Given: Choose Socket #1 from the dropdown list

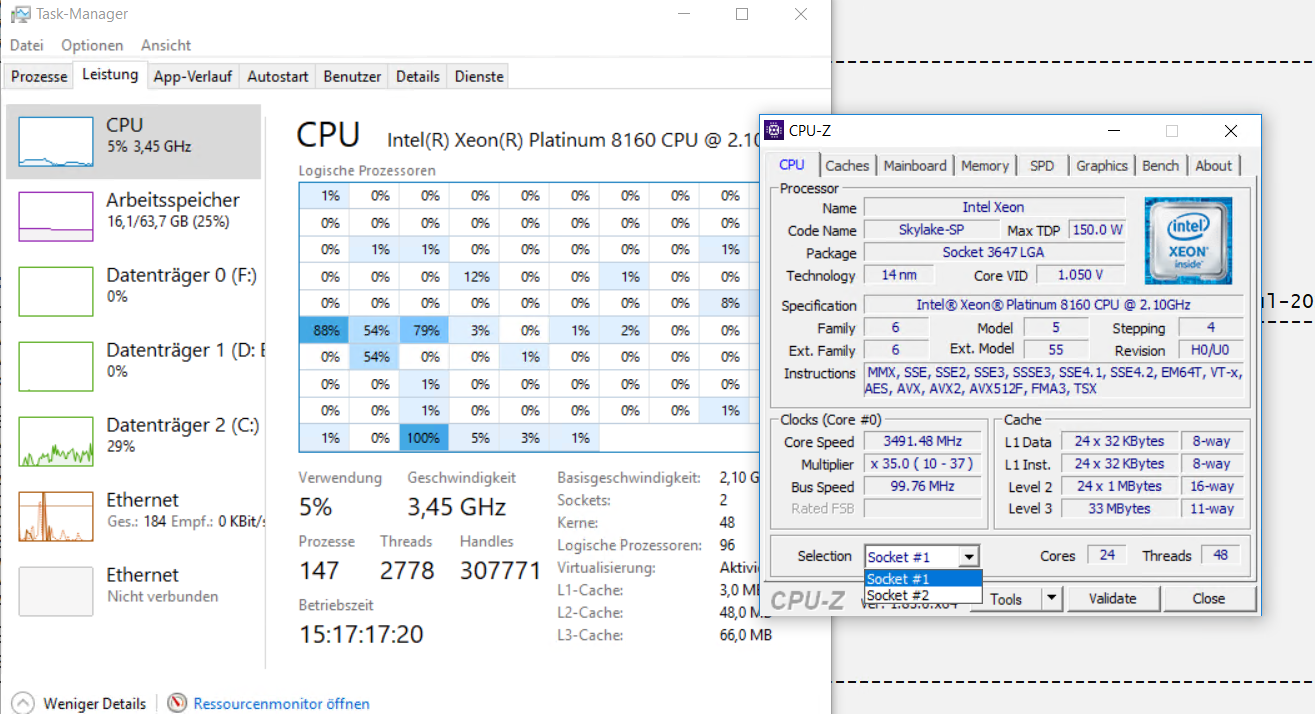Looking at the screenshot, I should coord(923,579).
